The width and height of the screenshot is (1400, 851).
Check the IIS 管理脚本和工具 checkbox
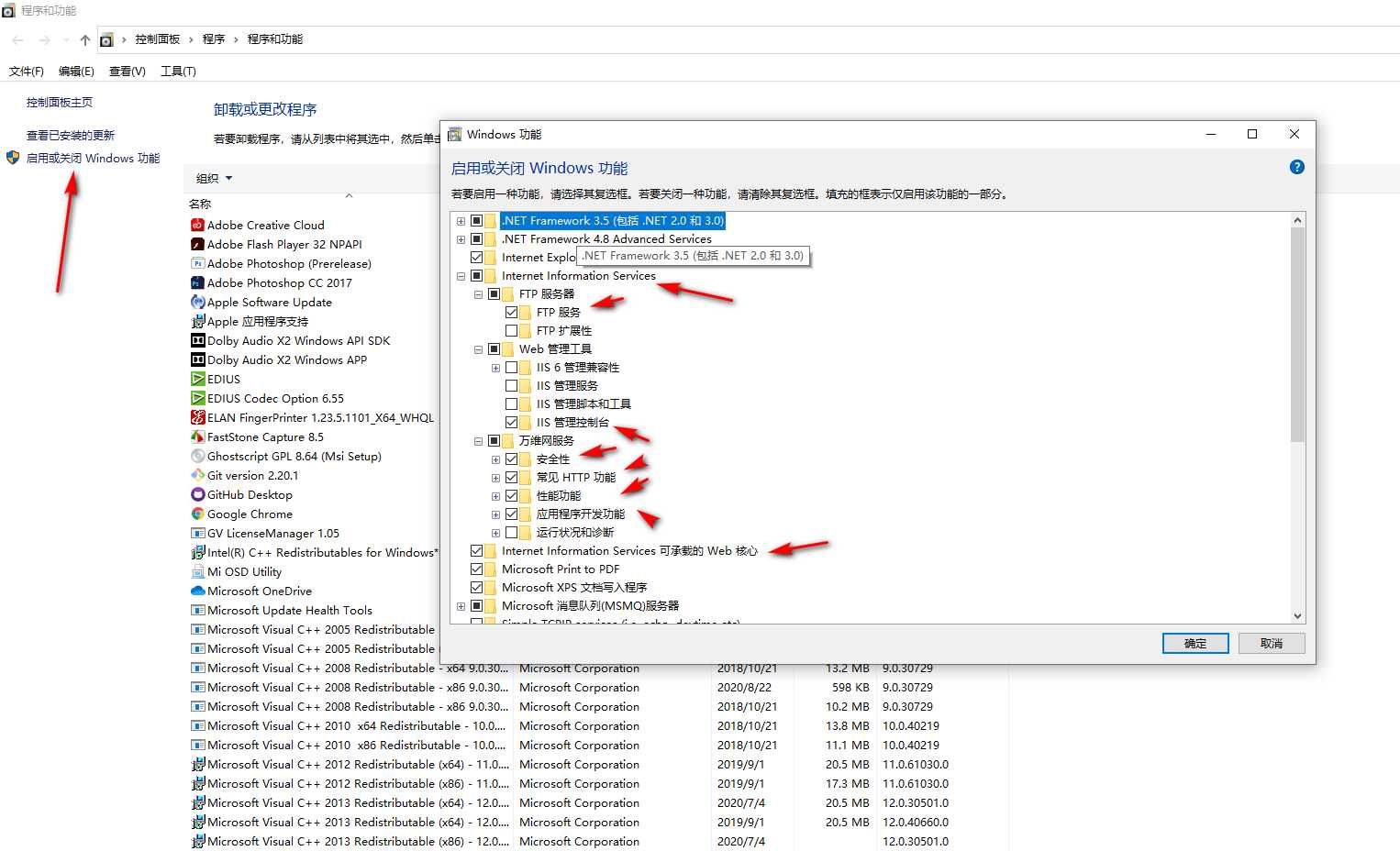tap(511, 404)
